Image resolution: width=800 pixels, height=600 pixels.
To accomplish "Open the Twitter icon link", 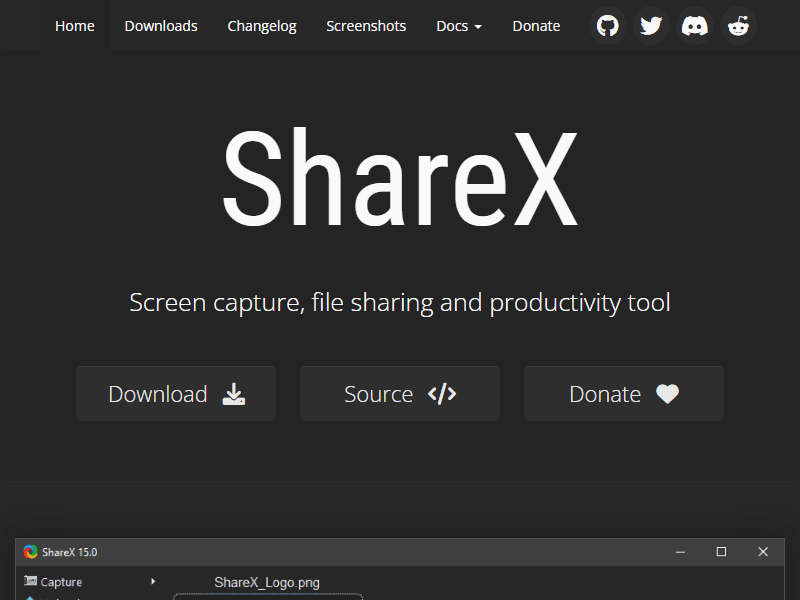I will (651, 26).
